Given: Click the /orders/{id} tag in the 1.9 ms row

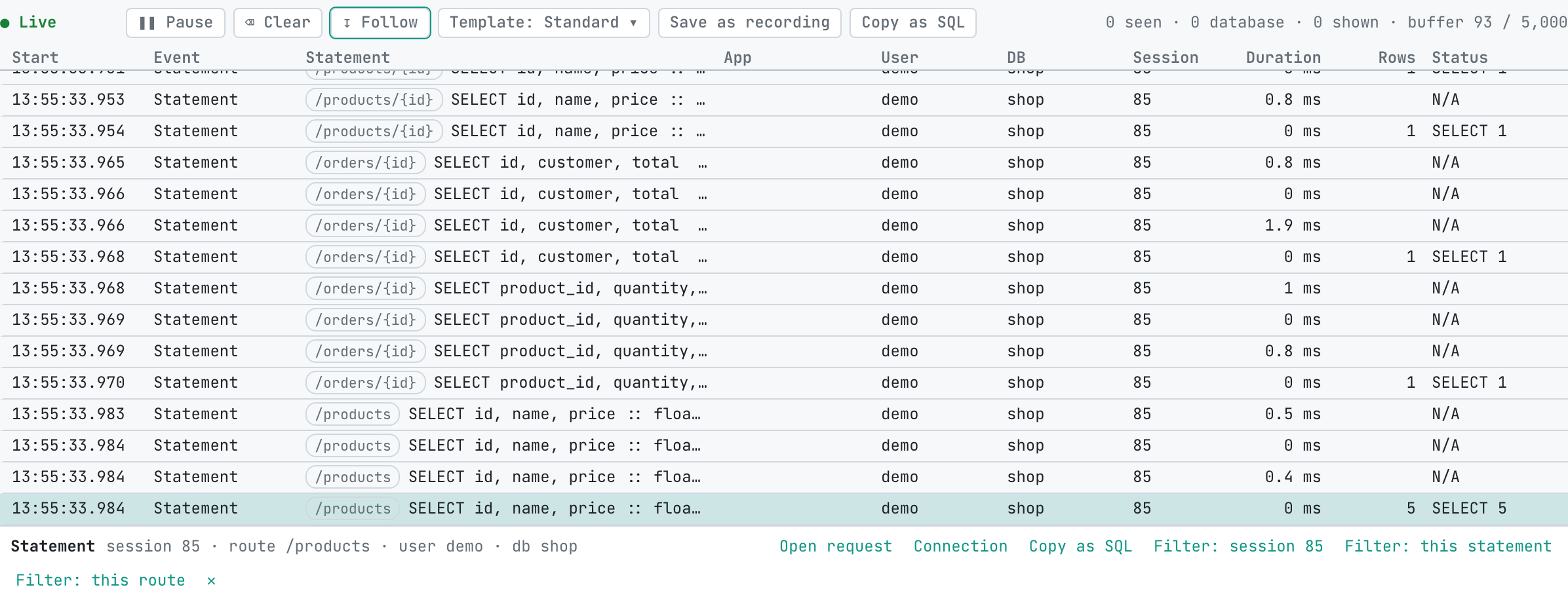Looking at the screenshot, I should point(366,226).
